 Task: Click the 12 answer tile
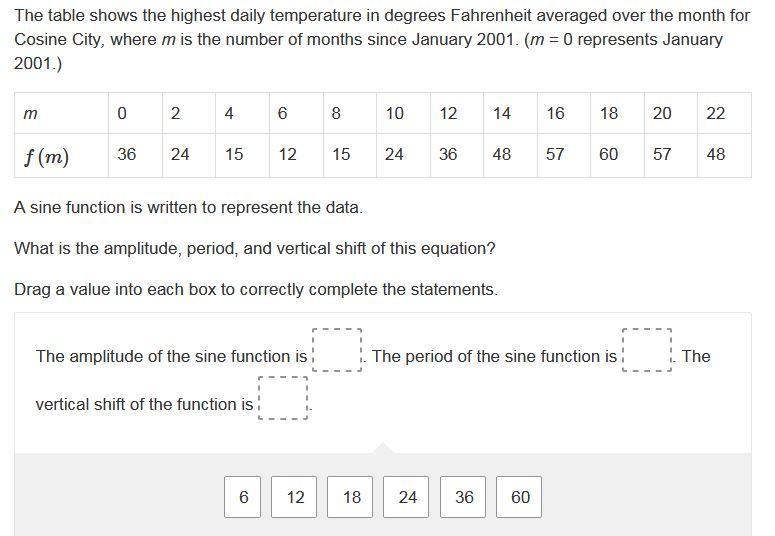click(296, 497)
